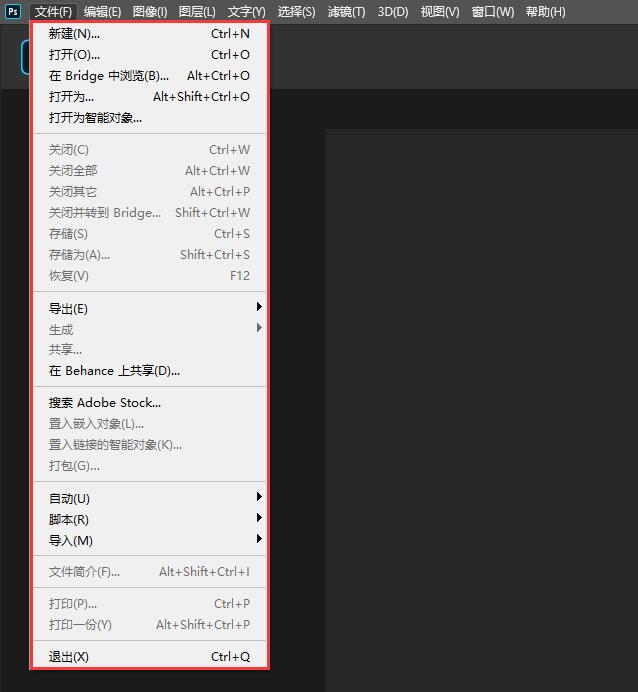Open the 文字(Y) menu
The height and width of the screenshot is (692, 638).
point(246,11)
